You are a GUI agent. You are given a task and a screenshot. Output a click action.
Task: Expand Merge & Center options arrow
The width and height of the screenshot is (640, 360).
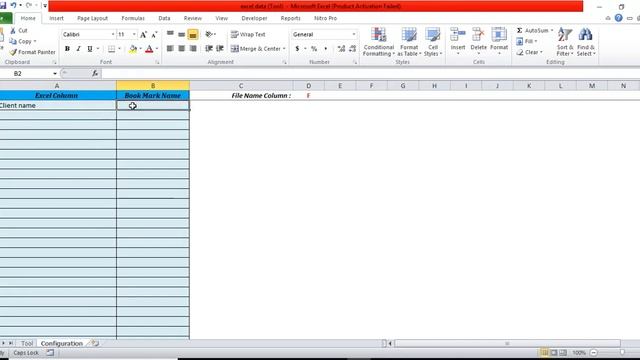point(284,49)
